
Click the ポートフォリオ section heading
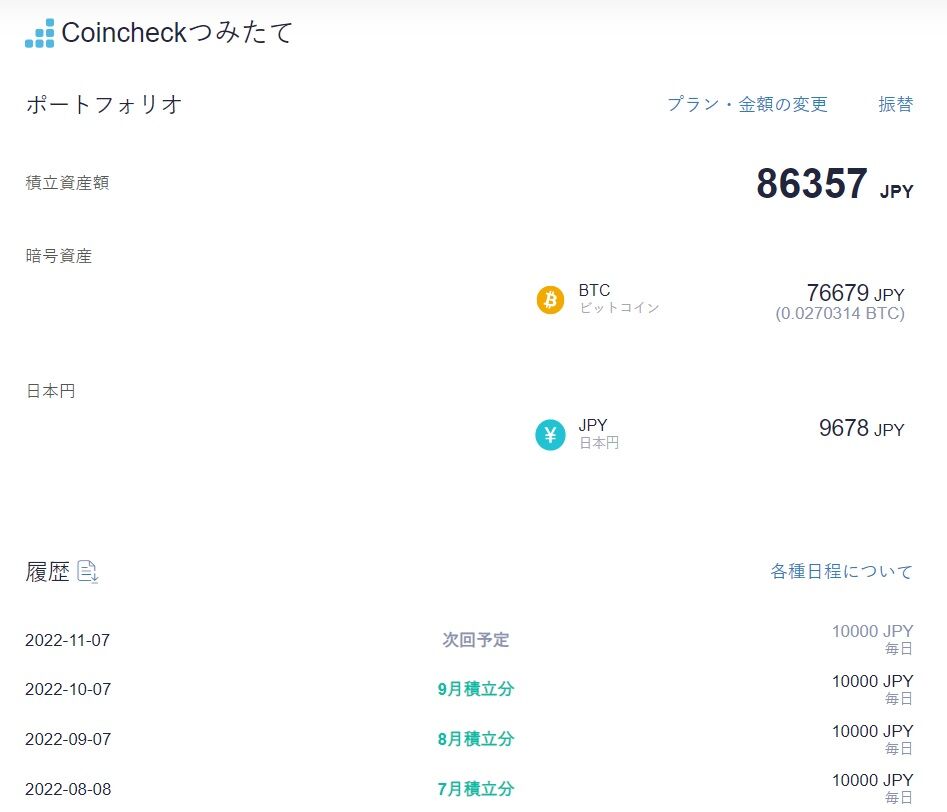(x=104, y=104)
